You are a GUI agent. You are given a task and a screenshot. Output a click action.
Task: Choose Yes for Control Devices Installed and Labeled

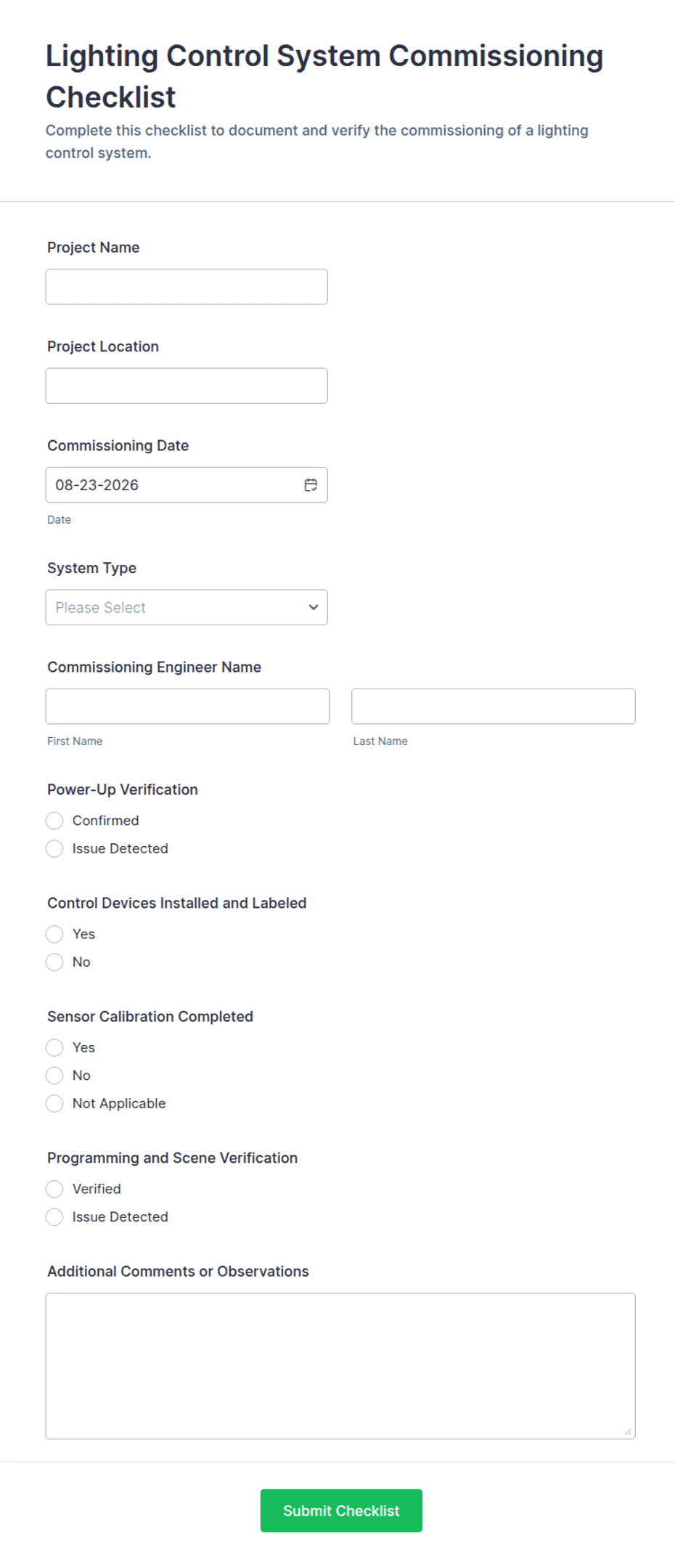point(54,934)
